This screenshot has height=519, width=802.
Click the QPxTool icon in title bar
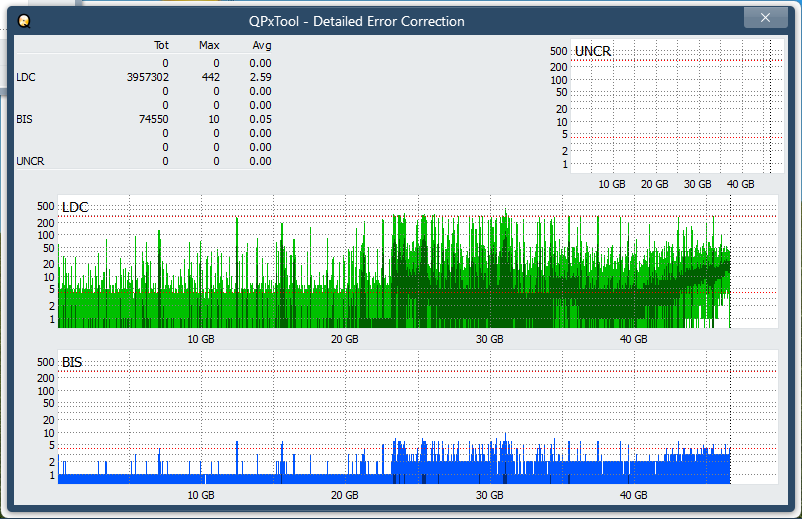24,21
